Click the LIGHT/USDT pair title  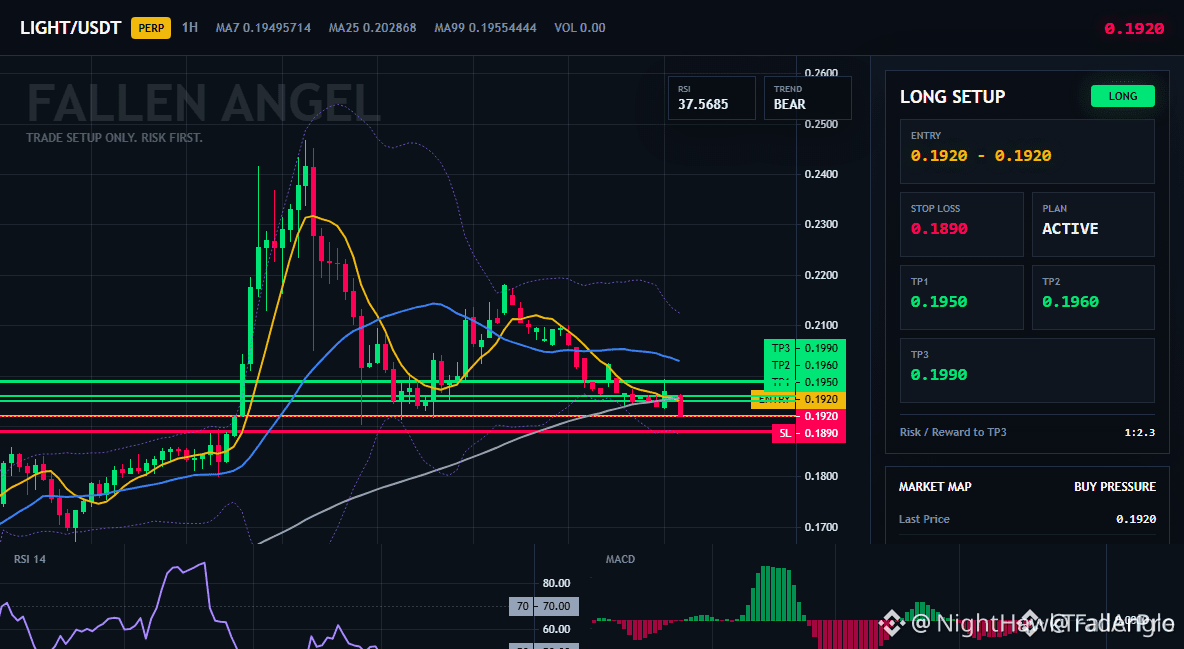pos(70,28)
